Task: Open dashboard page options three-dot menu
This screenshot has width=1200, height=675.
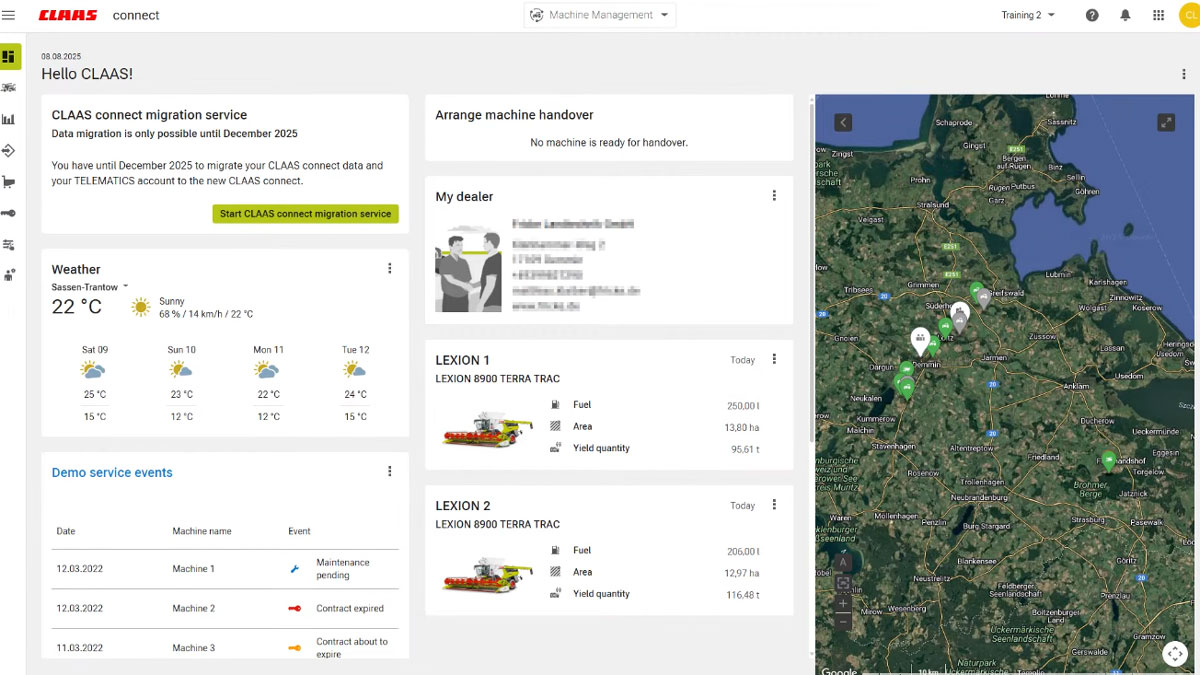Action: [x=1184, y=74]
